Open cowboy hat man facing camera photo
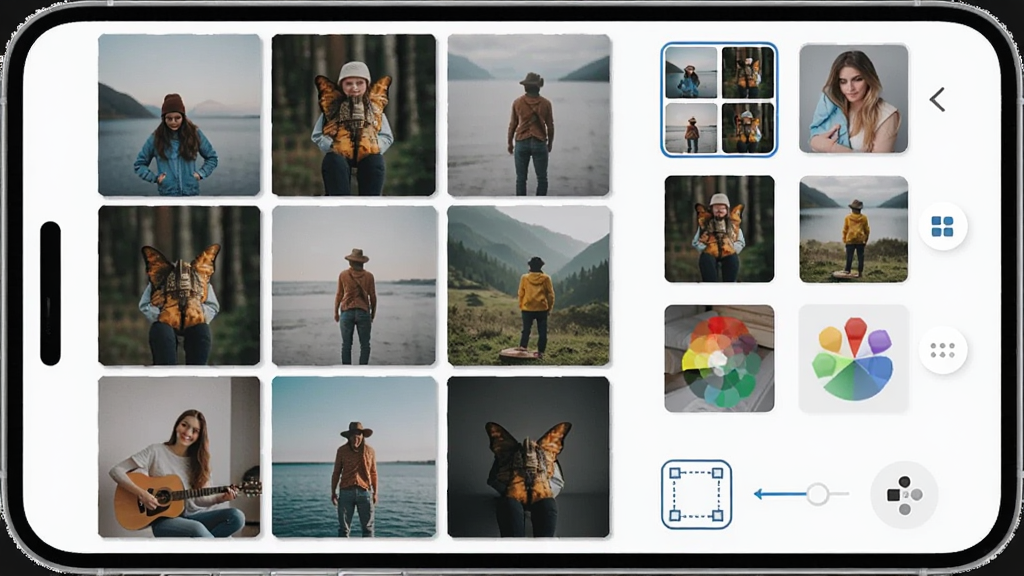Image resolution: width=1024 pixels, height=576 pixels. (x=353, y=457)
